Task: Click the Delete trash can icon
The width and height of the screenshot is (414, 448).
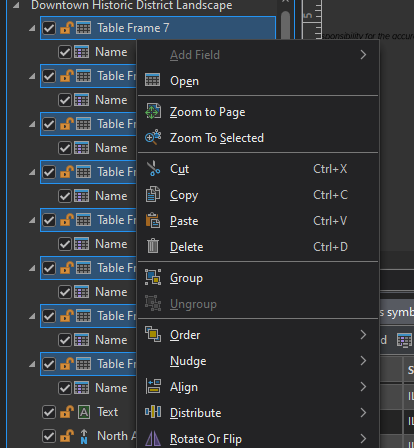Action: tap(153, 246)
